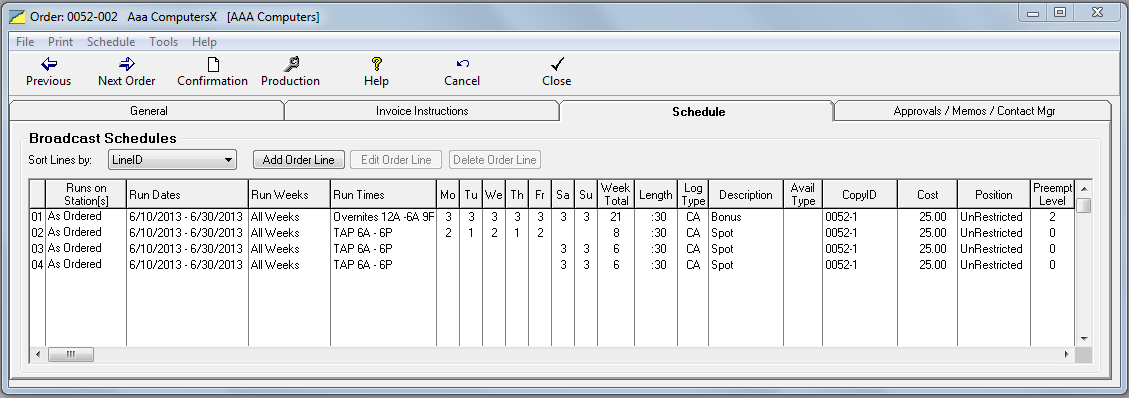
Task: Open the File menu
Action: point(25,42)
